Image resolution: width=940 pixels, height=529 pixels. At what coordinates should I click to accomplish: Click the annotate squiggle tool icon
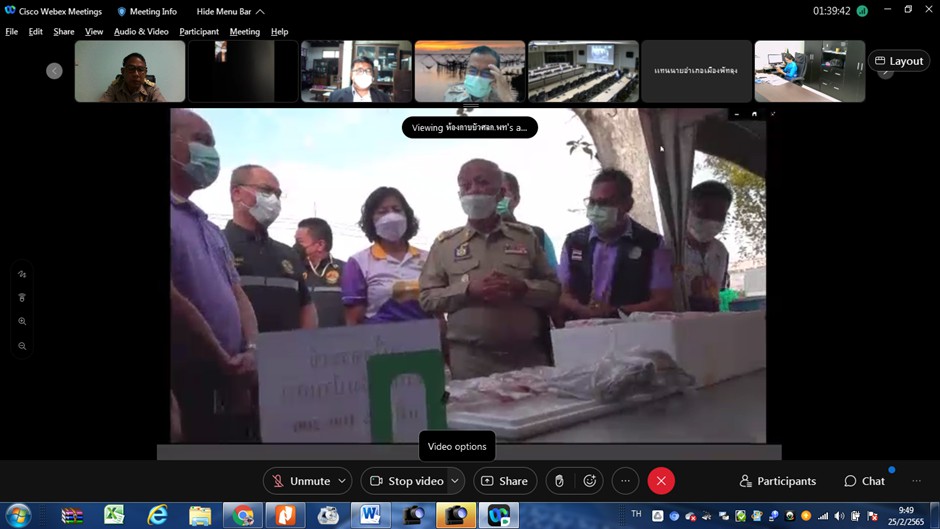tap(22, 274)
